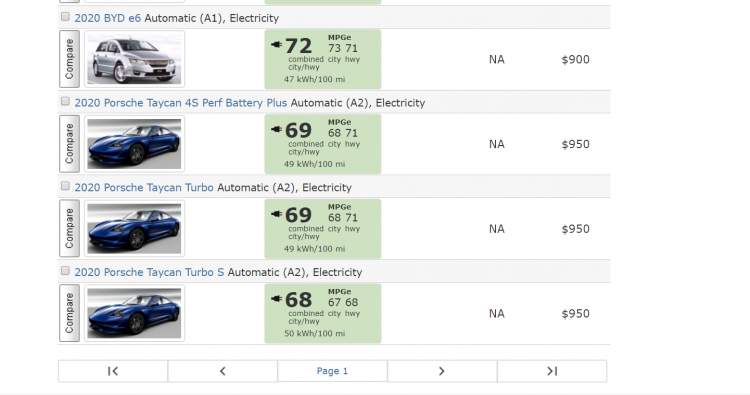Open the 2020 Porsche Taycan Turbo S link

[149, 272]
